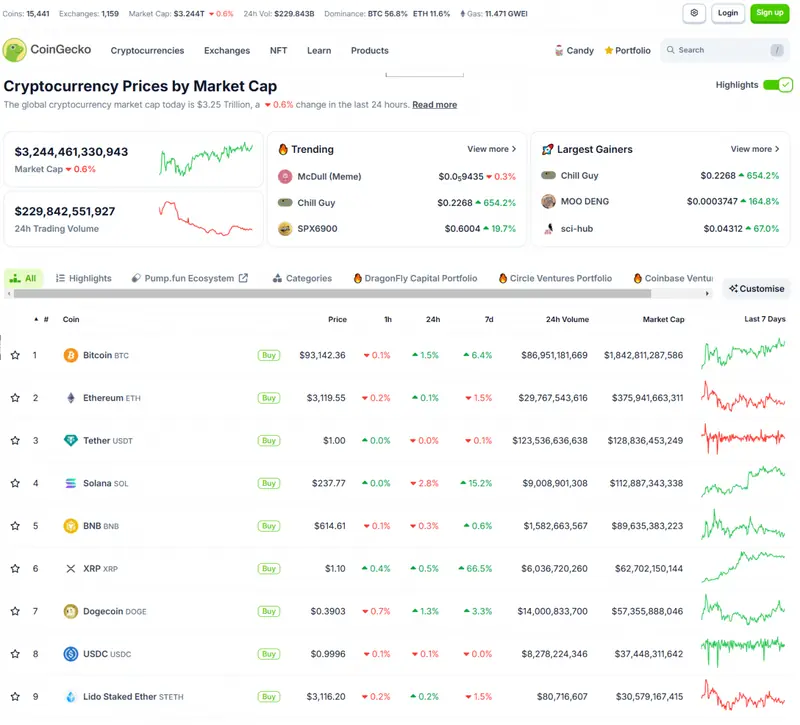800x725 pixels.
Task: Click the left arrow of tabs scrollbar
Action: click(x=9, y=293)
